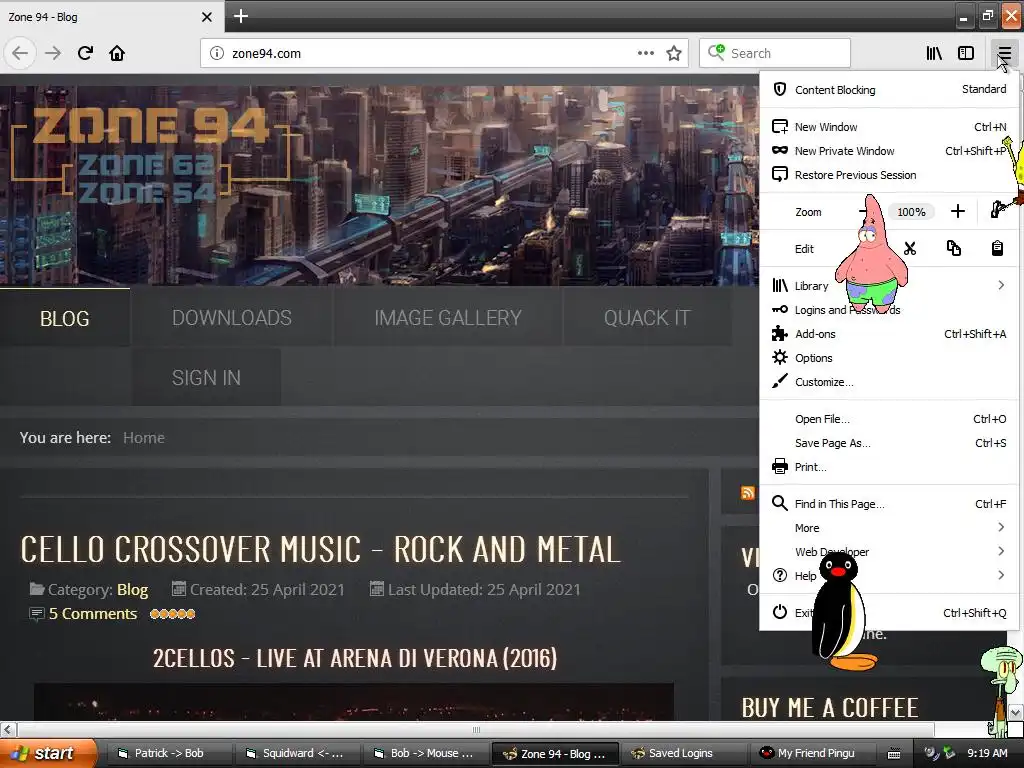The height and width of the screenshot is (768, 1024).
Task: Open the QUACK IT tab
Action: pyautogui.click(x=647, y=318)
